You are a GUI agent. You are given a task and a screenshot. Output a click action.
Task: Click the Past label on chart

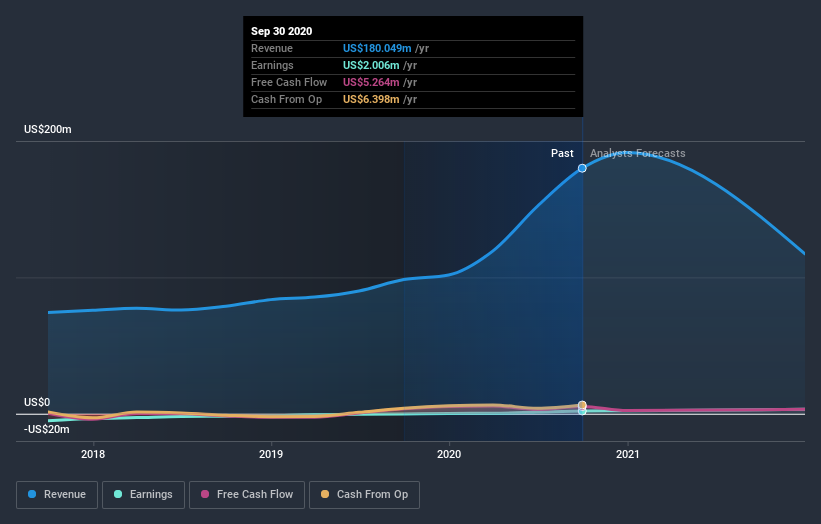tap(562, 153)
